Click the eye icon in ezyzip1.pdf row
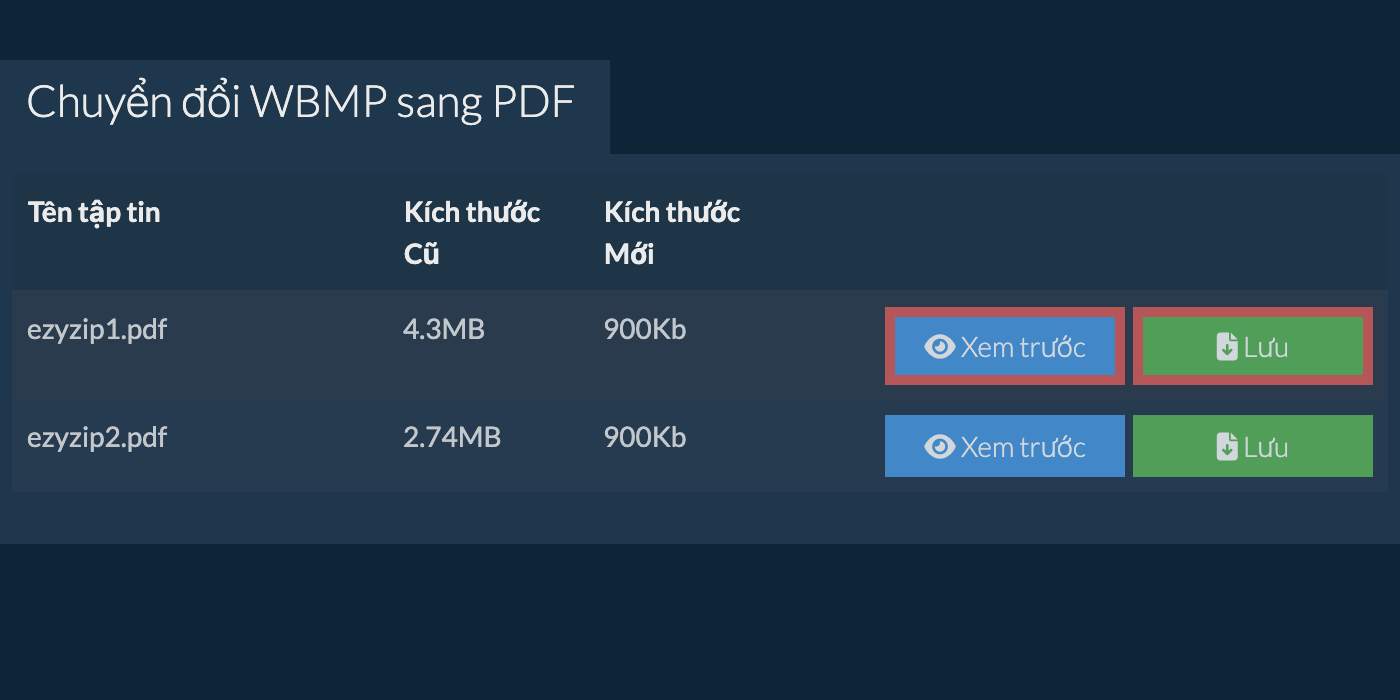This screenshot has width=1400, height=700. pos(940,347)
